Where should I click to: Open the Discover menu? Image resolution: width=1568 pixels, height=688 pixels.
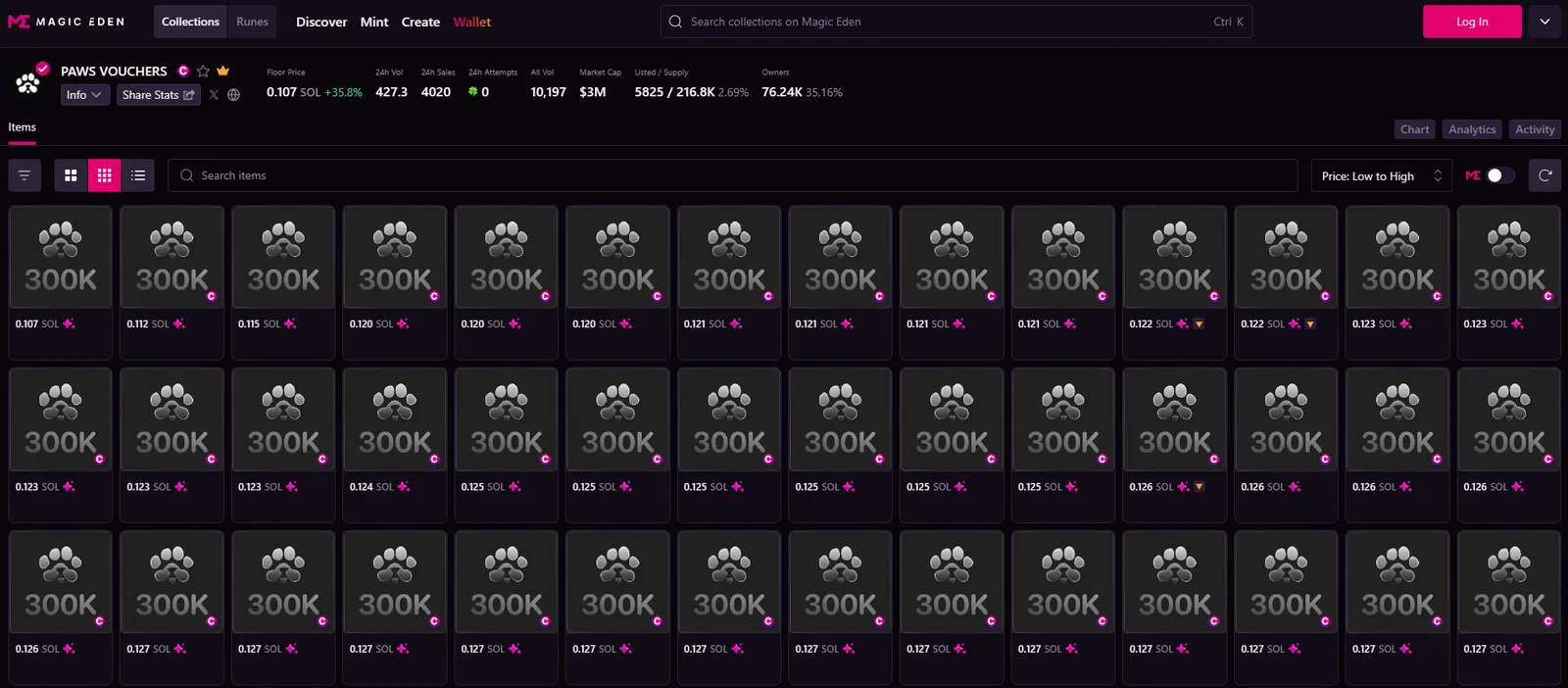click(321, 22)
